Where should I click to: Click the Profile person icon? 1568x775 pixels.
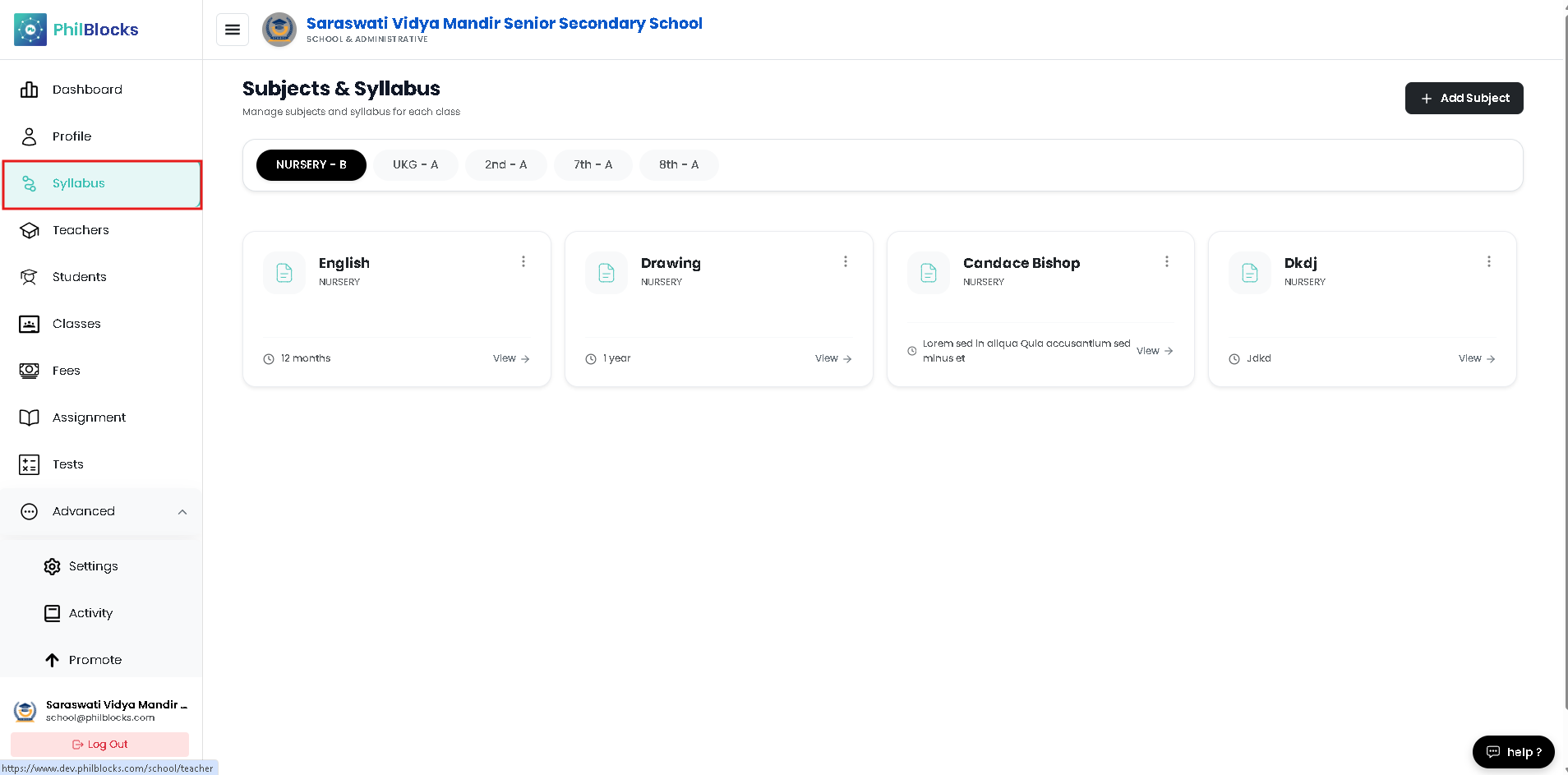[x=30, y=136]
